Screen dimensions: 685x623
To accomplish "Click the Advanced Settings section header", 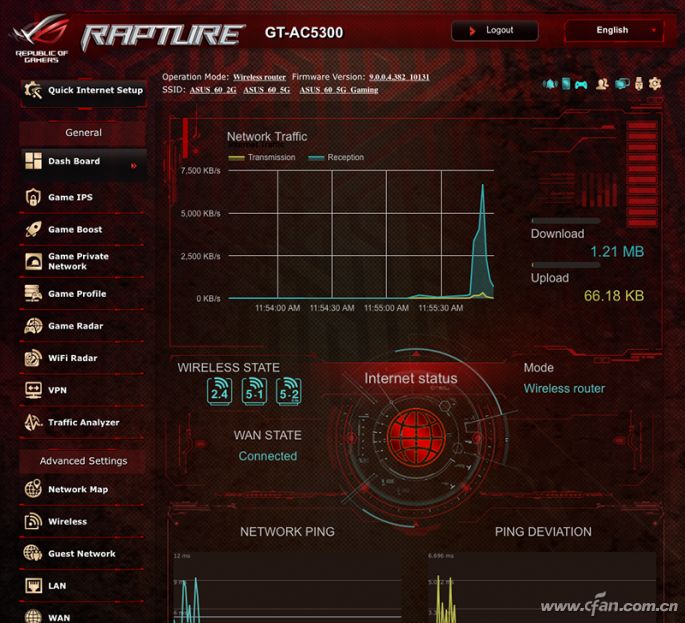I will click(x=83, y=461).
